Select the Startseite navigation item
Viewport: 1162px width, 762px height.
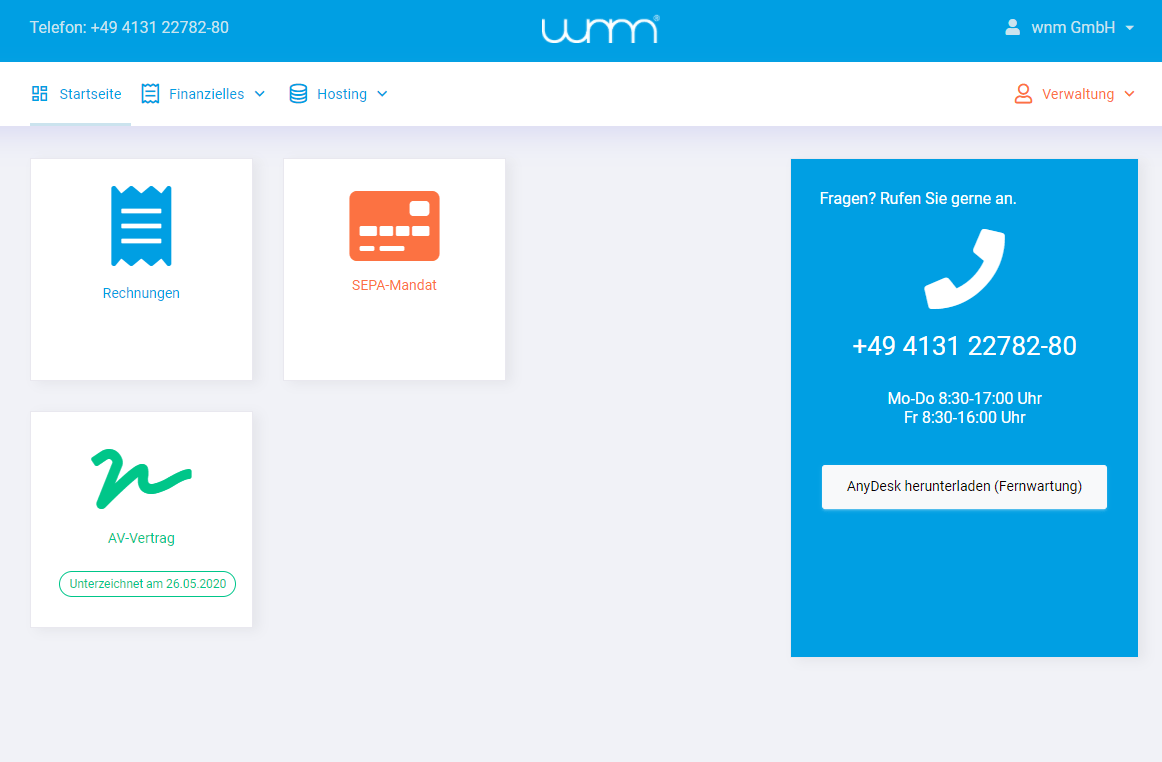tap(90, 93)
